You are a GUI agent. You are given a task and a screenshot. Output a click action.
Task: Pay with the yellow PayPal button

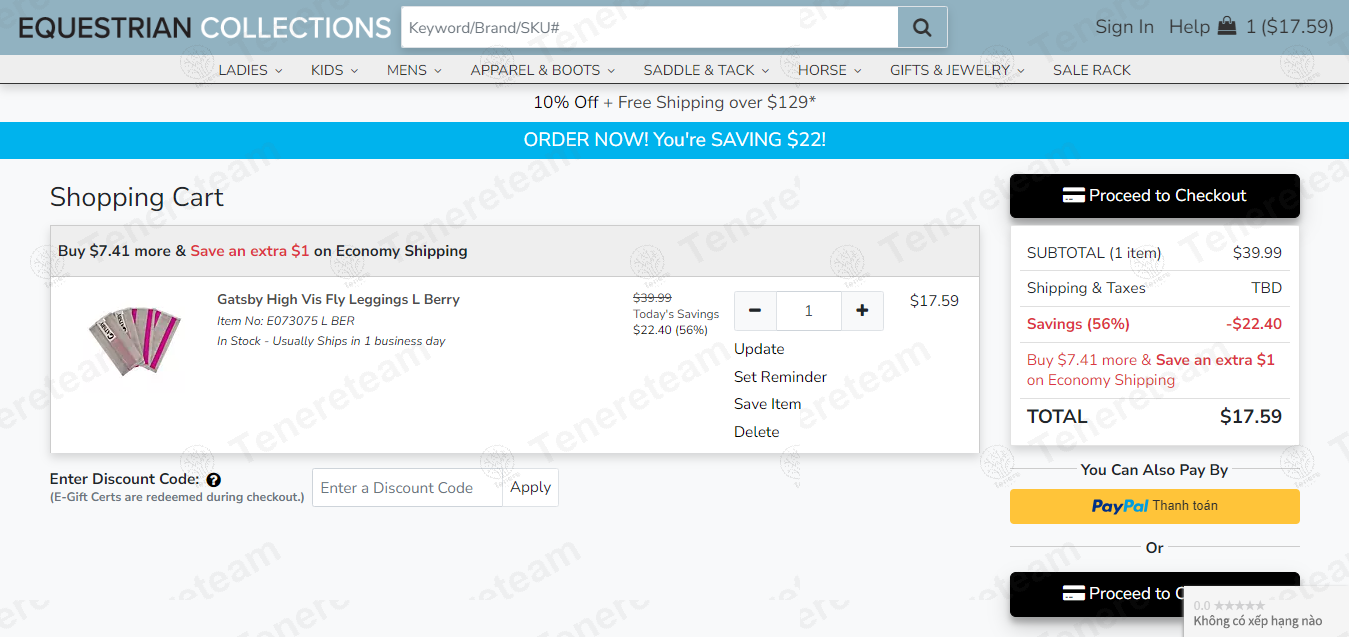coord(1154,506)
